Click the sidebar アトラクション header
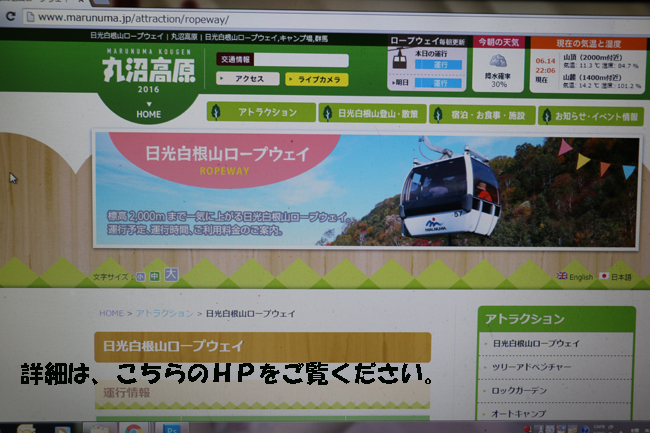 [556, 319]
